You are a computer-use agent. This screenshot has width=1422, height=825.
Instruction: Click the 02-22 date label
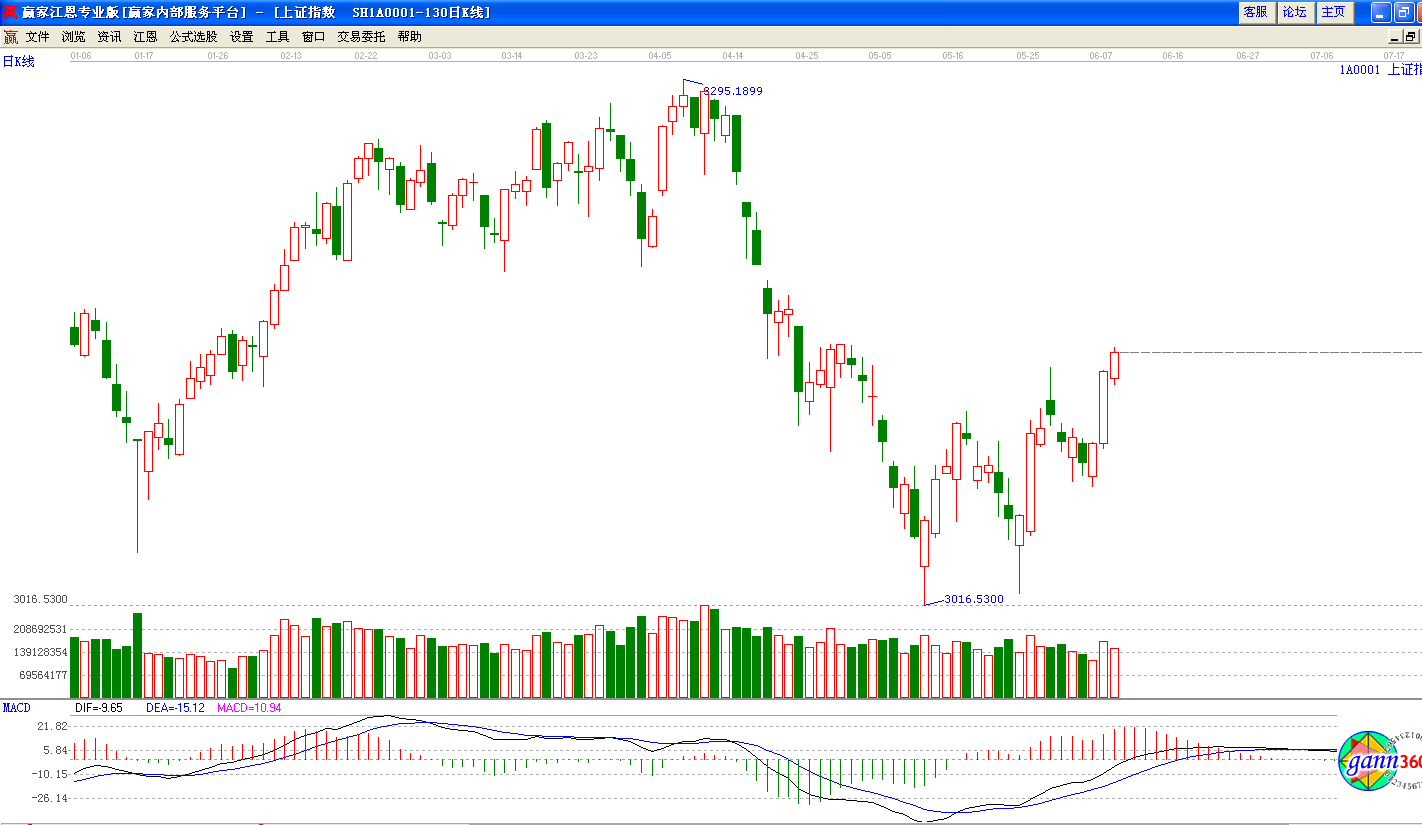[x=366, y=56]
